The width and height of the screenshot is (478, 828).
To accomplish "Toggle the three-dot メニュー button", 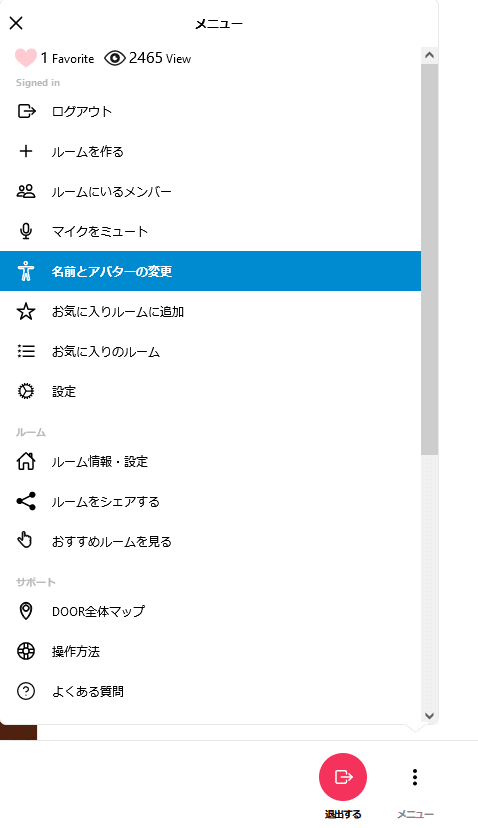I will 415,777.
